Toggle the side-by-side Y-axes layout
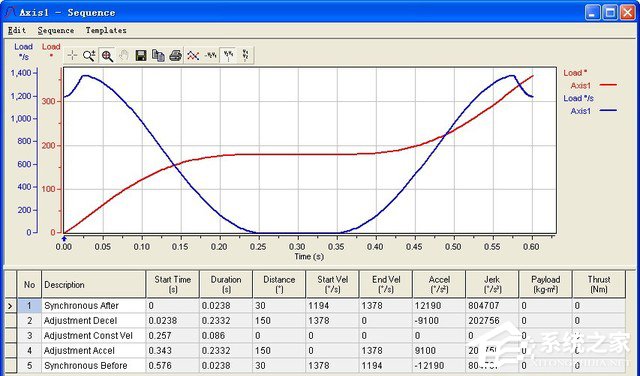The image size is (640, 376). (228, 56)
